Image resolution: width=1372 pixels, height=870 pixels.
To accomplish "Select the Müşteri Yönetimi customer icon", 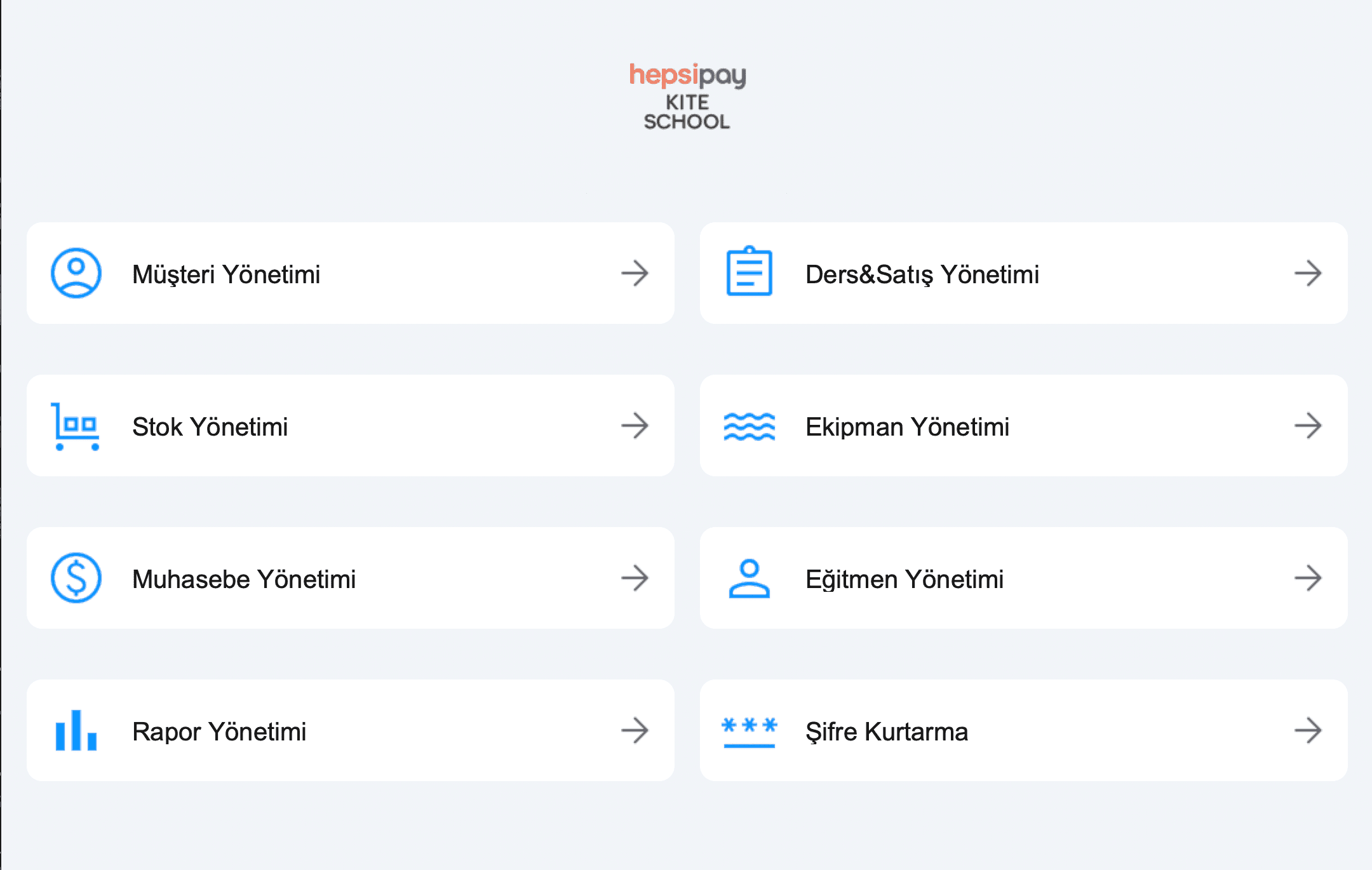I will pyautogui.click(x=75, y=274).
